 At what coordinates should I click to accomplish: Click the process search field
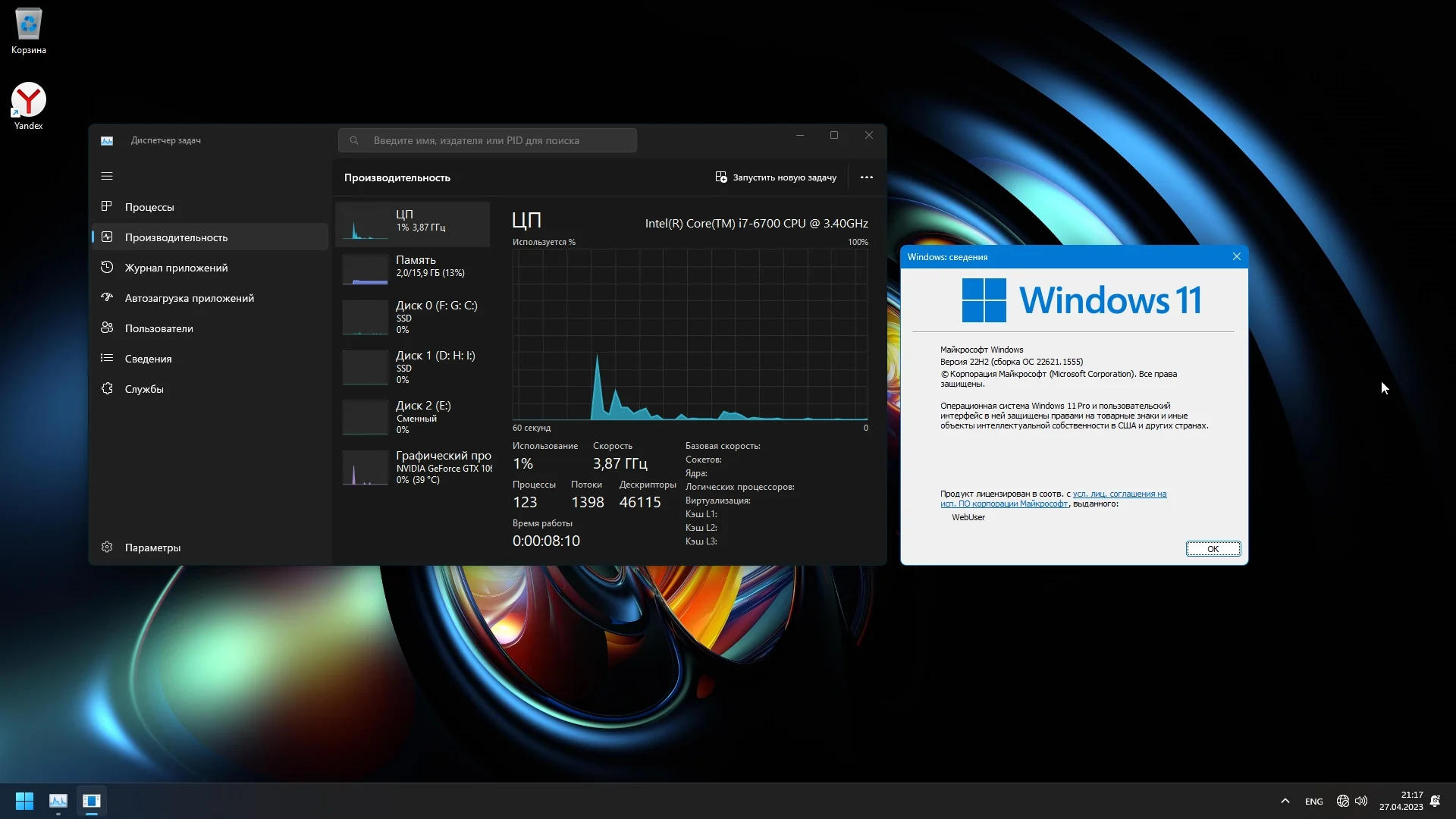pos(488,140)
